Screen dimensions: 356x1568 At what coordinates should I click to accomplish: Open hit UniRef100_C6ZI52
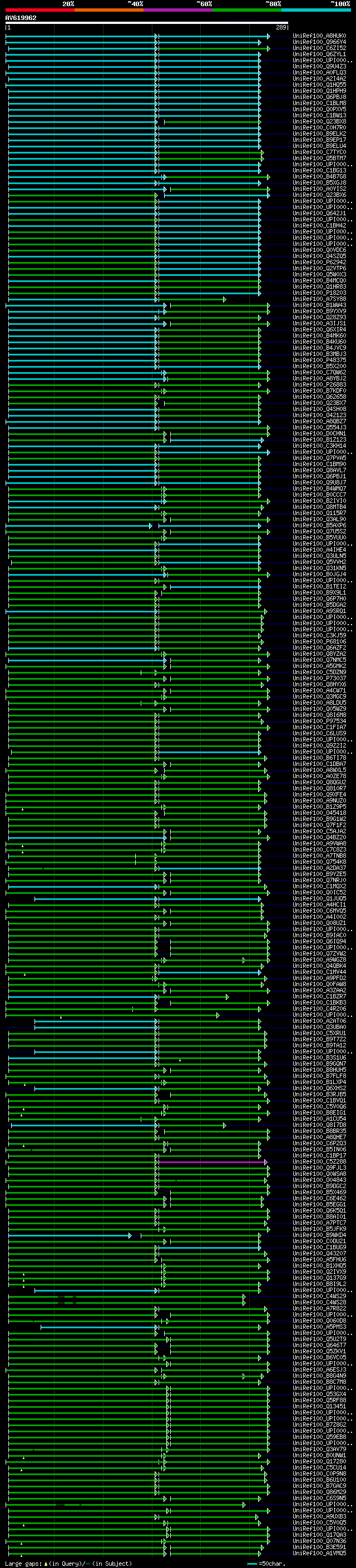[x=319, y=48]
